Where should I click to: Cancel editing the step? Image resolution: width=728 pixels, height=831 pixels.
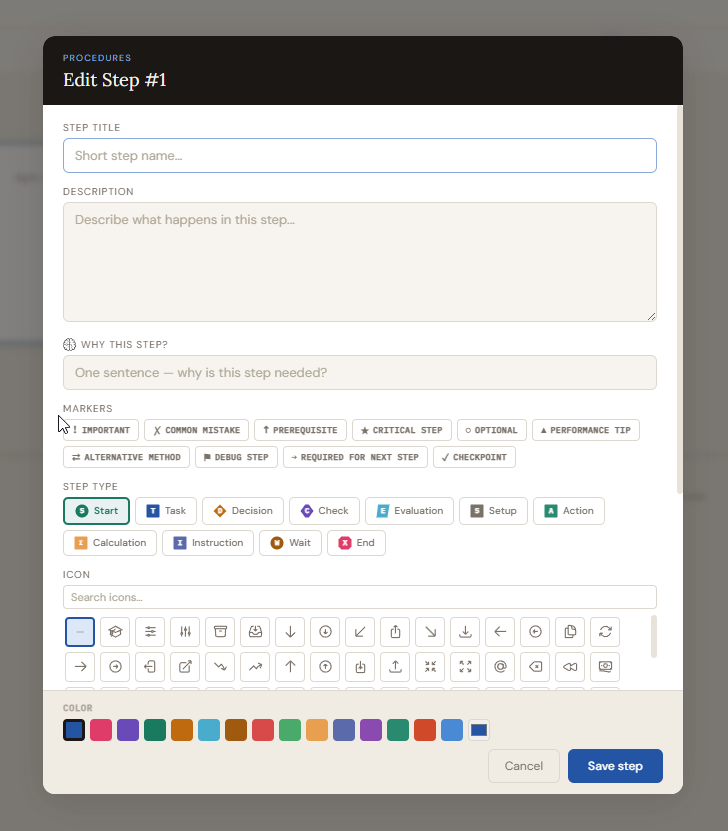pos(524,766)
